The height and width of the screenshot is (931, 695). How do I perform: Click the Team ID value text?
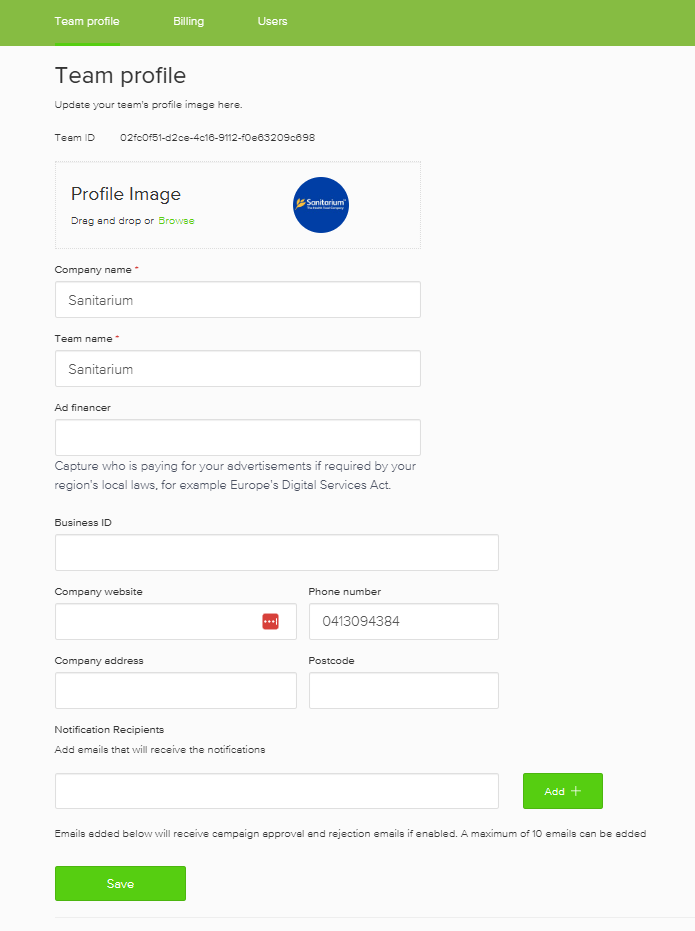tap(217, 137)
